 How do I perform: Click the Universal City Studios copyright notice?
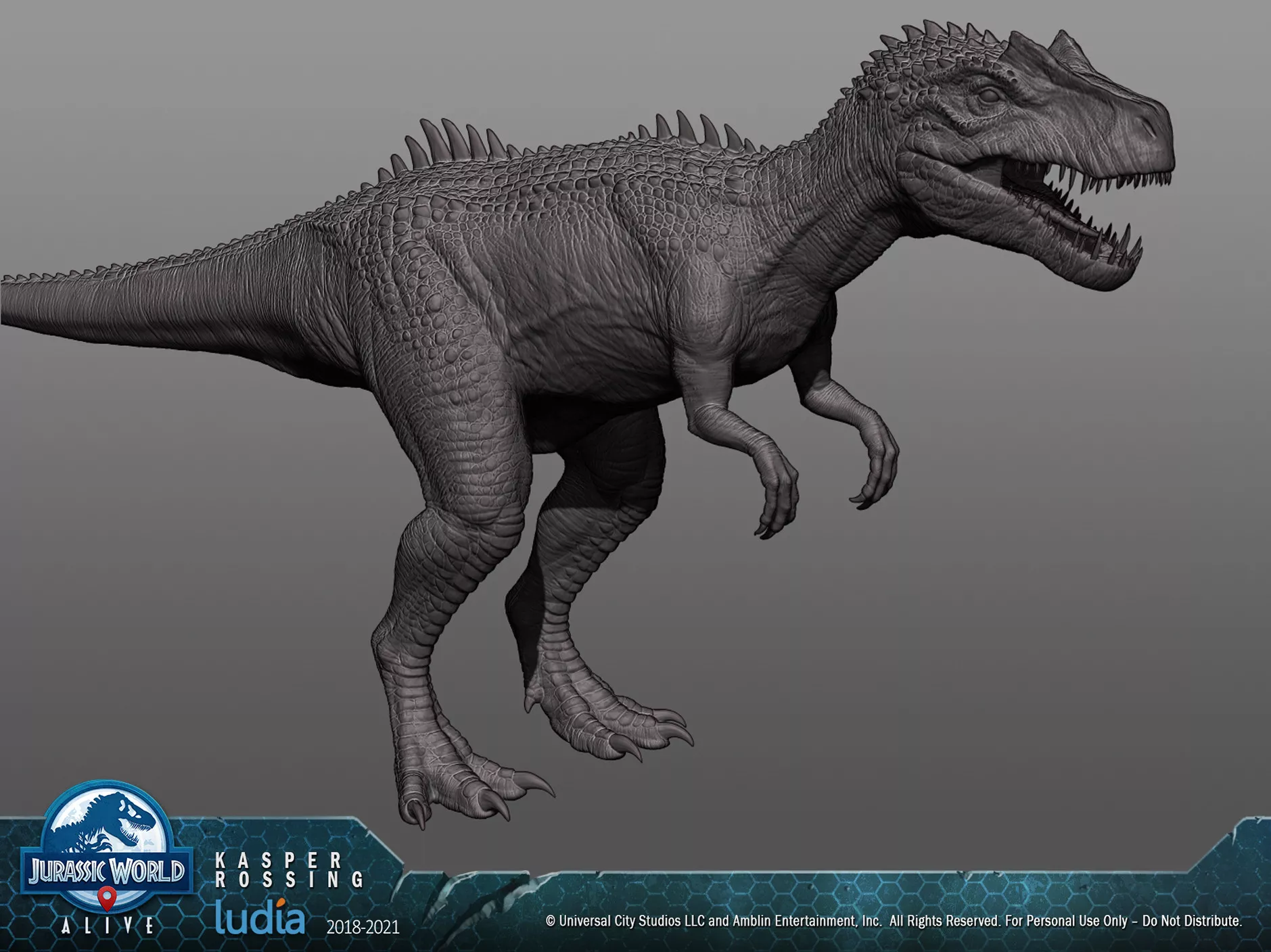893,921
